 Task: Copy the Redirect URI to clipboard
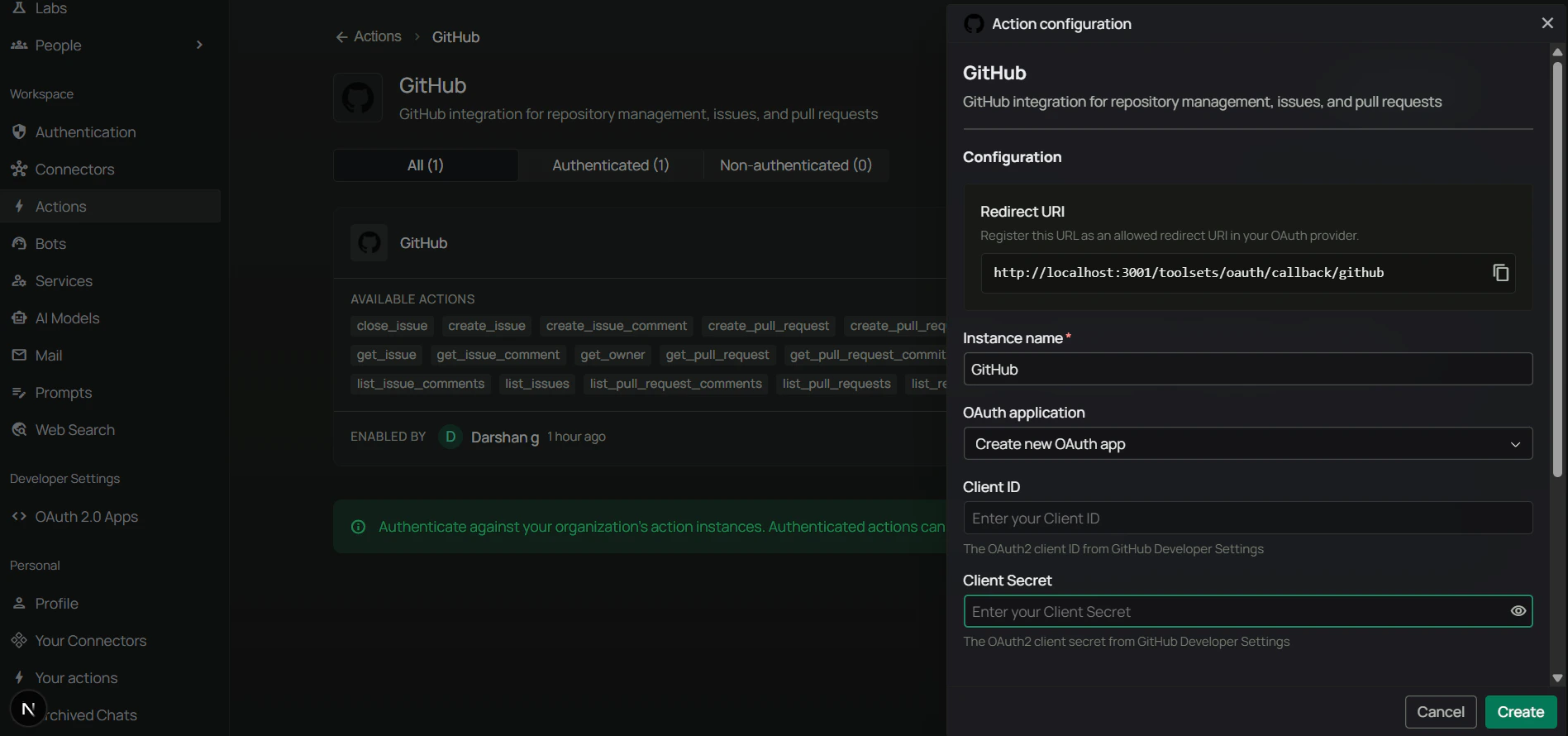(1500, 272)
